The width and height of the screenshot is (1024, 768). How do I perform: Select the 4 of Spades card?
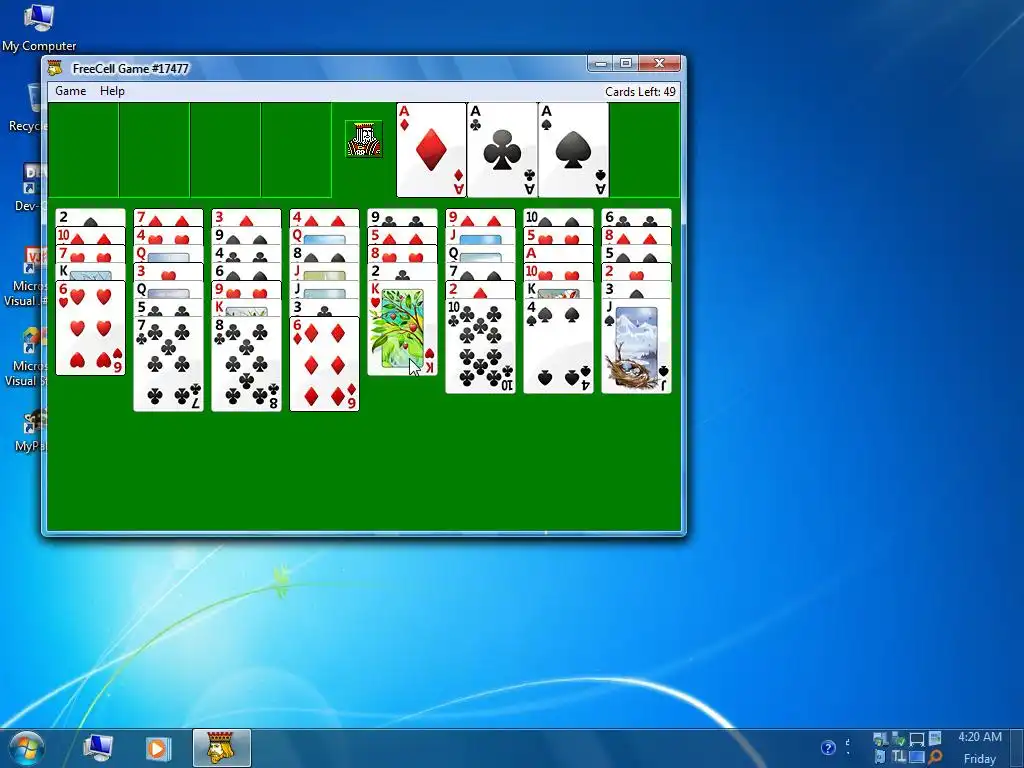point(558,346)
